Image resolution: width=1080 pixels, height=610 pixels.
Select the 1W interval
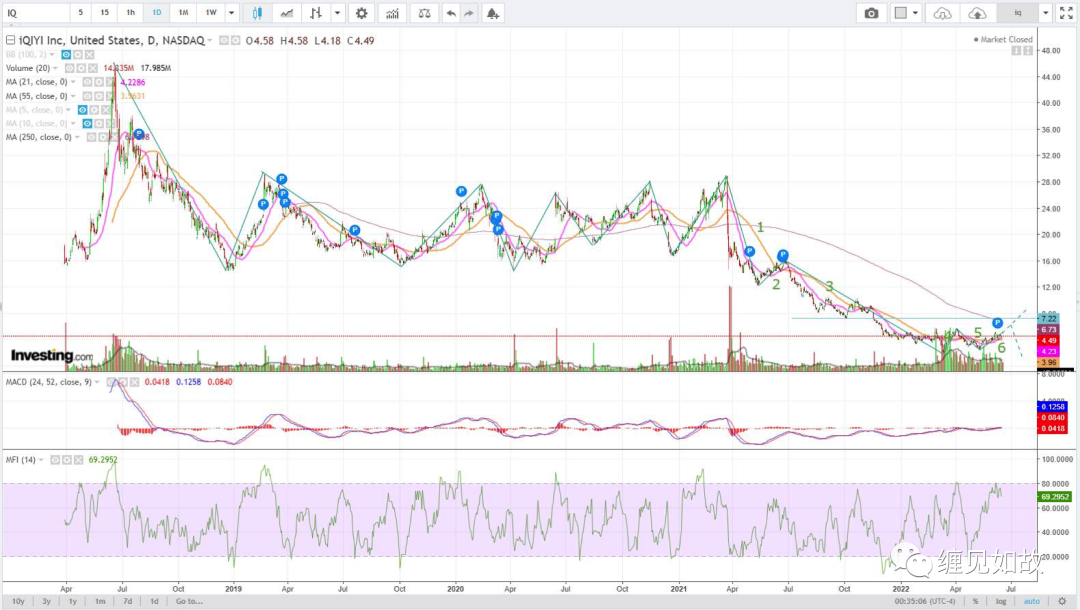pyautogui.click(x=211, y=13)
